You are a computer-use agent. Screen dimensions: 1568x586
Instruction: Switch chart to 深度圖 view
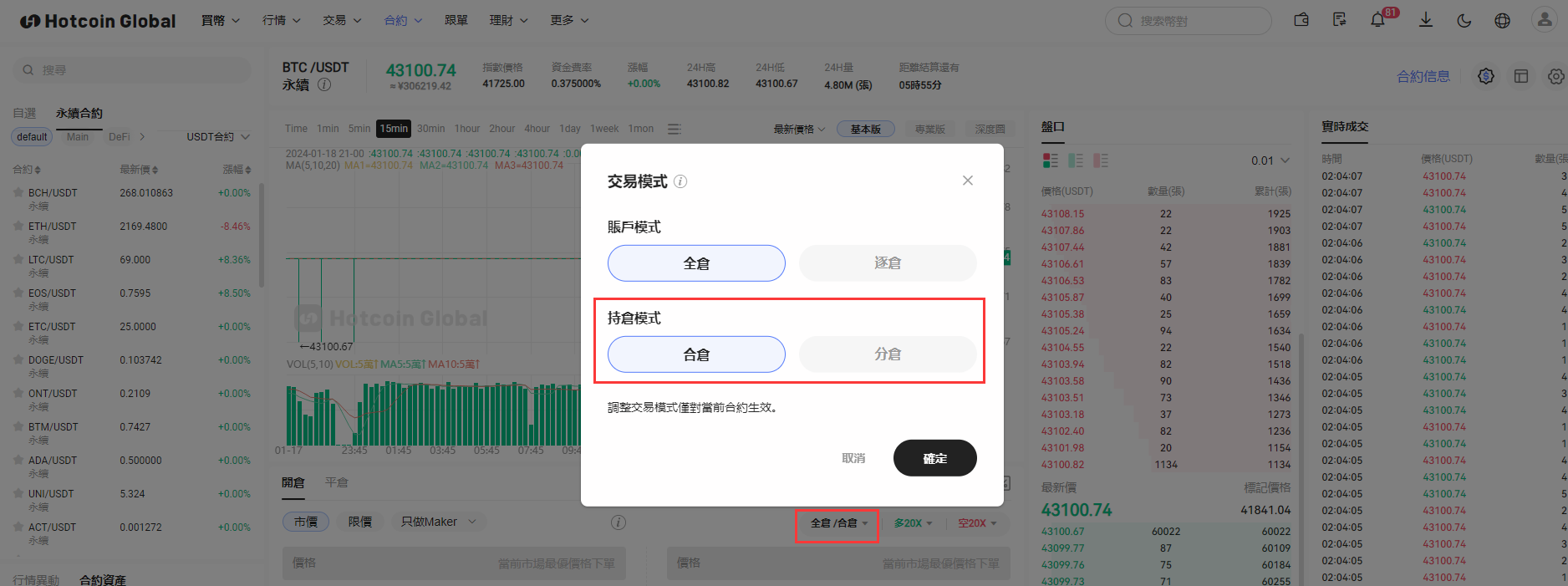click(x=990, y=129)
